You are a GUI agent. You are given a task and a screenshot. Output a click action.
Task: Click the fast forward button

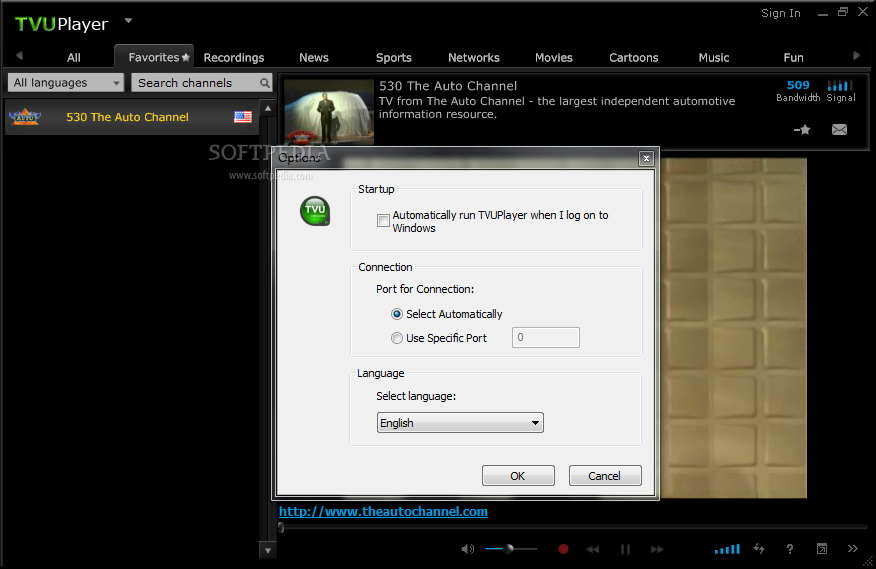coord(657,549)
